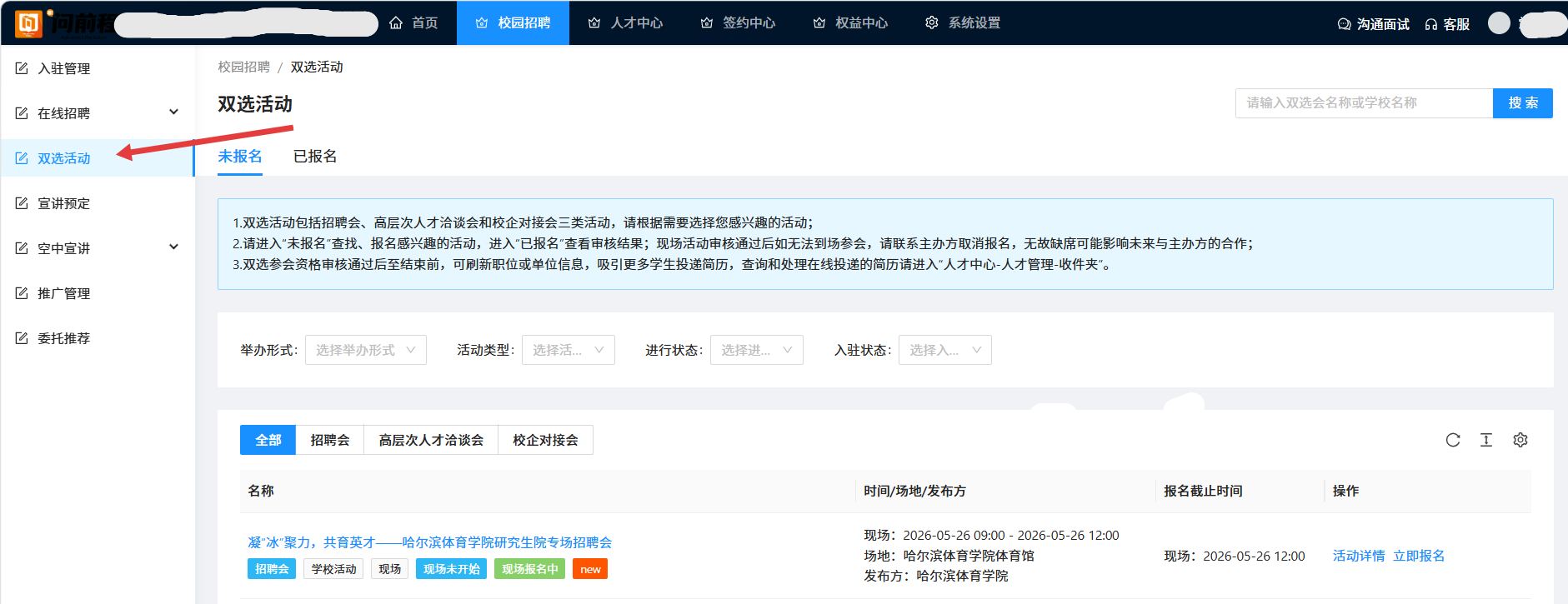The image size is (1568, 604).
Task: Open 委托推荐 in the sidebar
Action: pos(98,338)
